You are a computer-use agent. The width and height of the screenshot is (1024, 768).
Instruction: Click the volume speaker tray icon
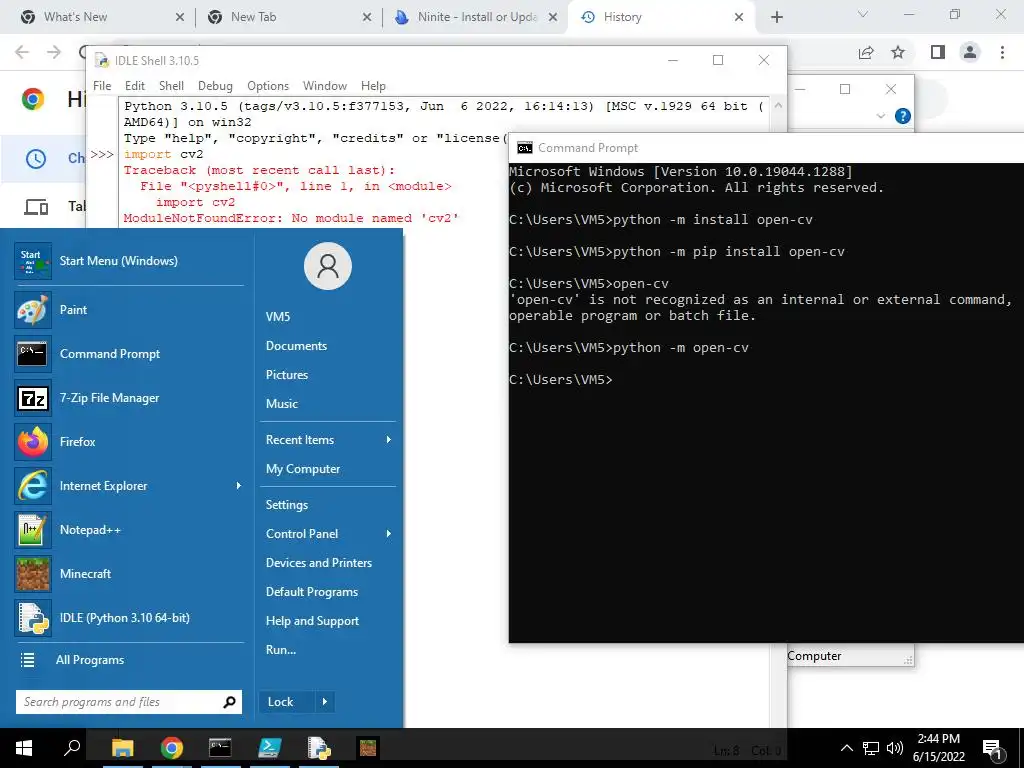click(x=895, y=748)
